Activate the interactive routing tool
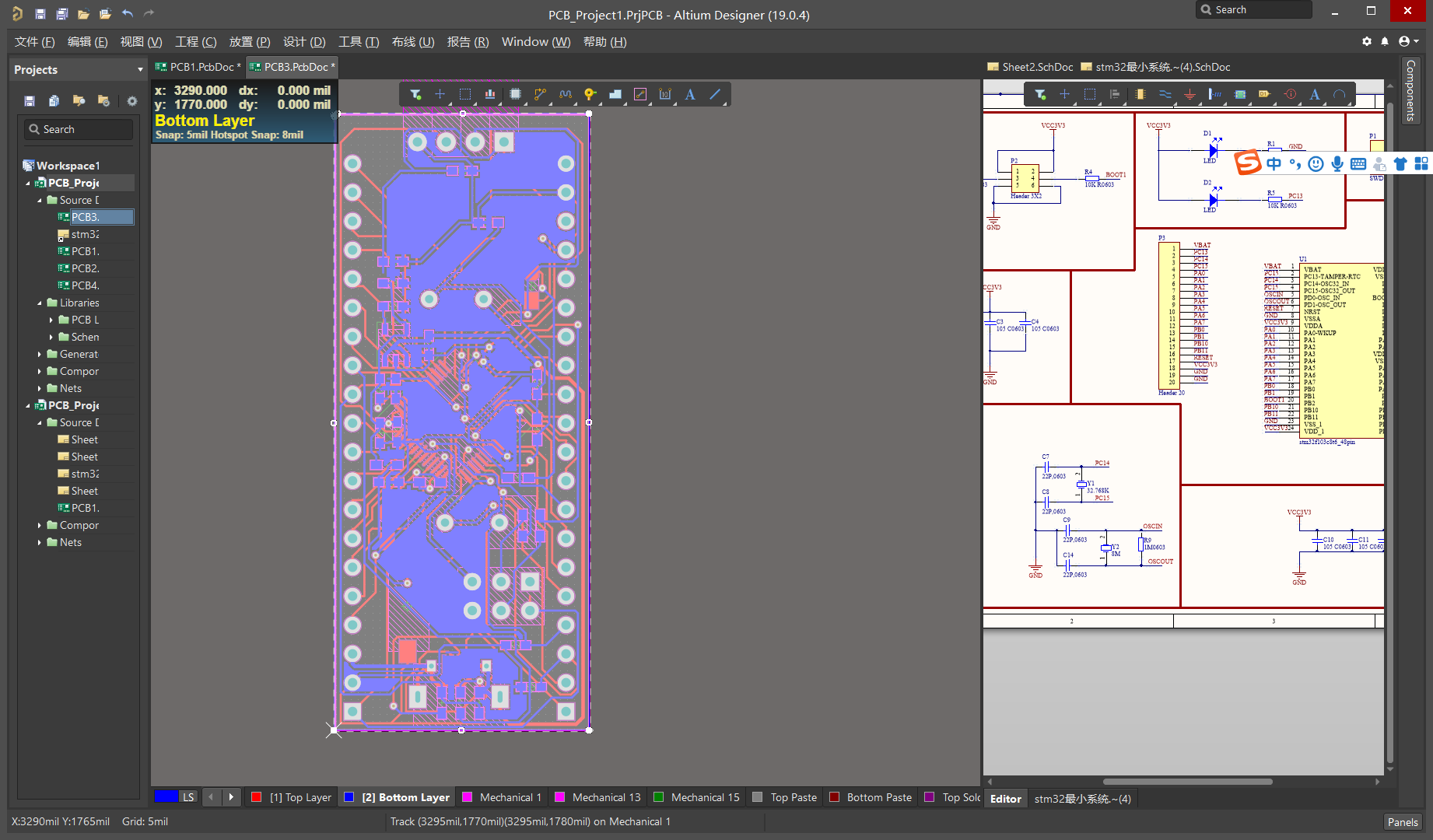Viewport: 1433px width, 840px height. (540, 94)
